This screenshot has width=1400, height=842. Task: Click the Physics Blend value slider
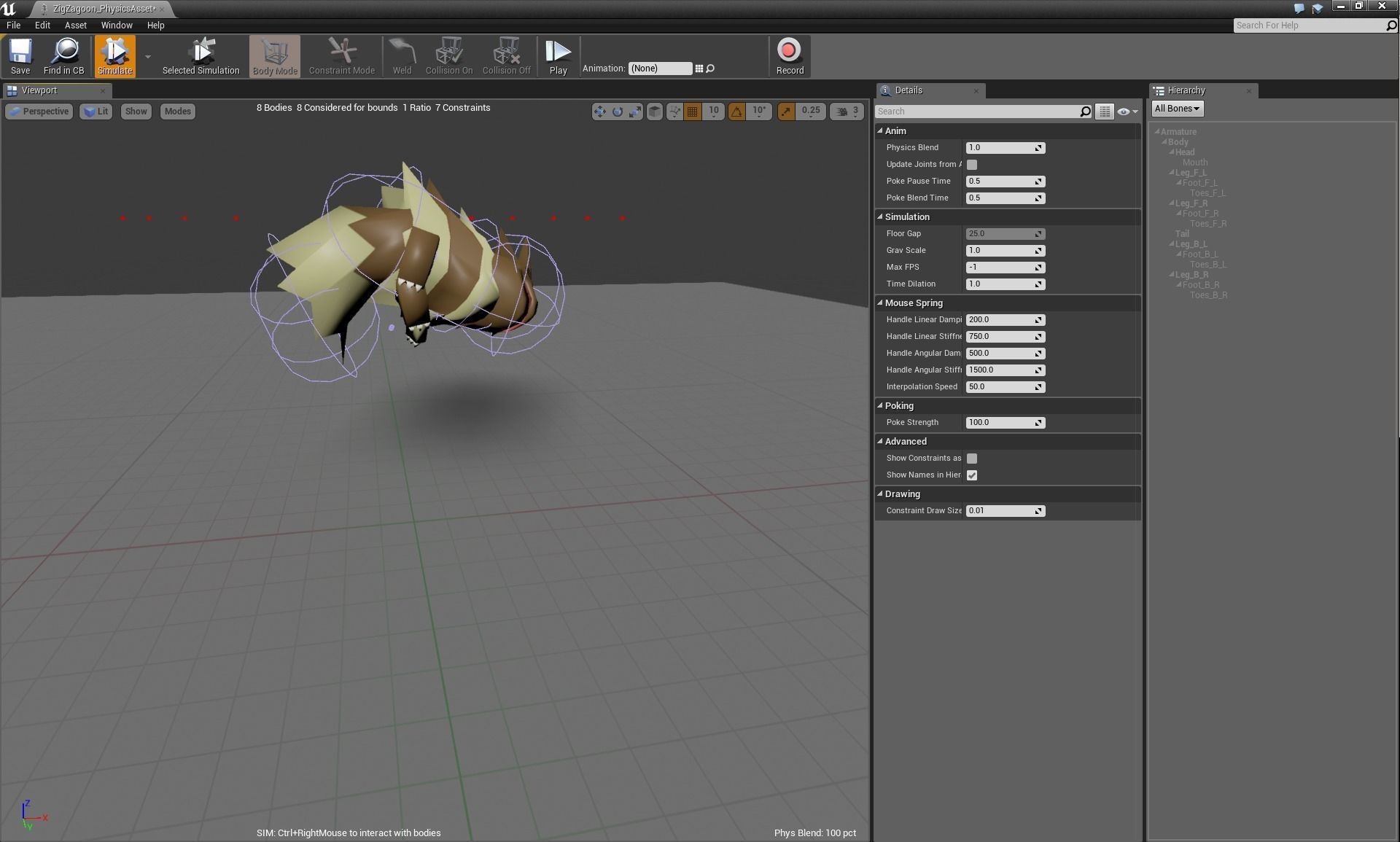click(1005, 148)
